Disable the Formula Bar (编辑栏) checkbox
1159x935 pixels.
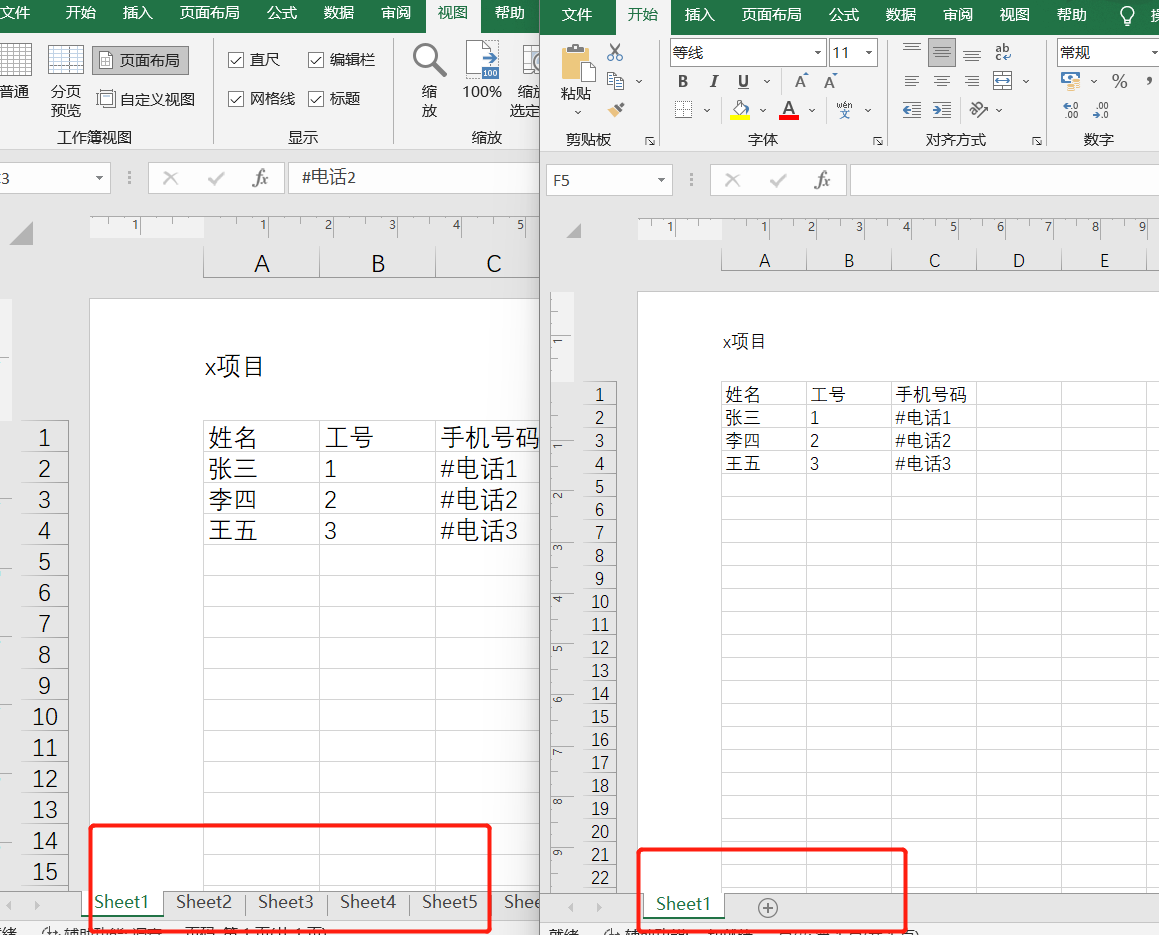coord(317,61)
